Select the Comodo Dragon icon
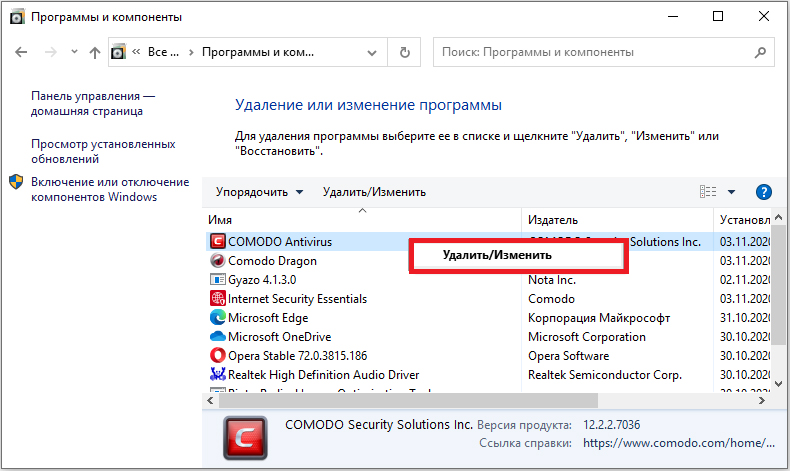Viewport: 790px width, 471px height. click(x=217, y=260)
